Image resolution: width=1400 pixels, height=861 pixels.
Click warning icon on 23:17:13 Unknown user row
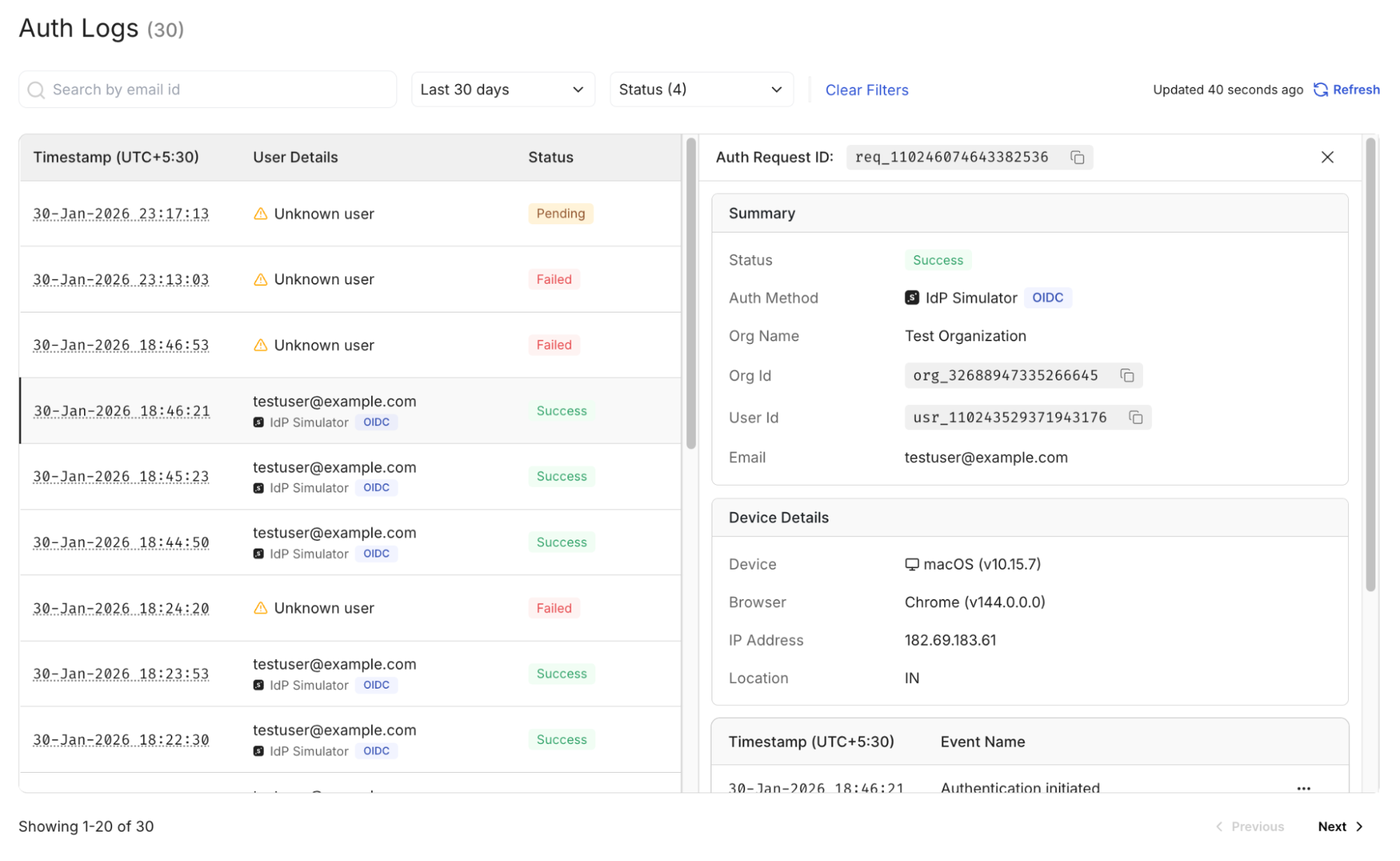(261, 214)
